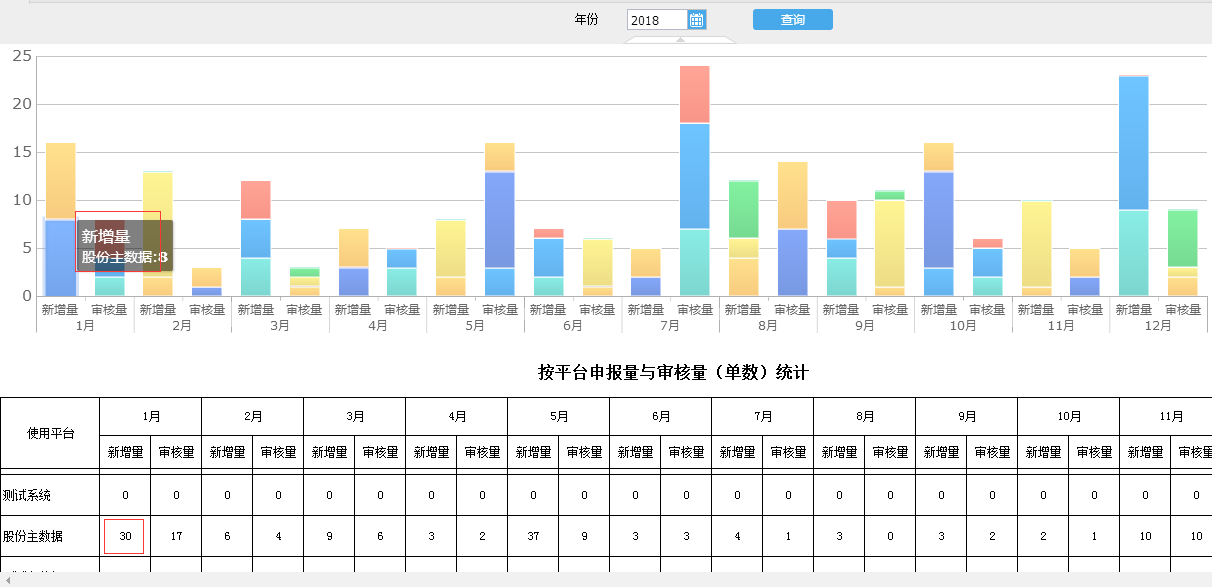1212x587 pixels.
Task: Click the cell showing 37 under May 新增量
Action: tap(532, 536)
